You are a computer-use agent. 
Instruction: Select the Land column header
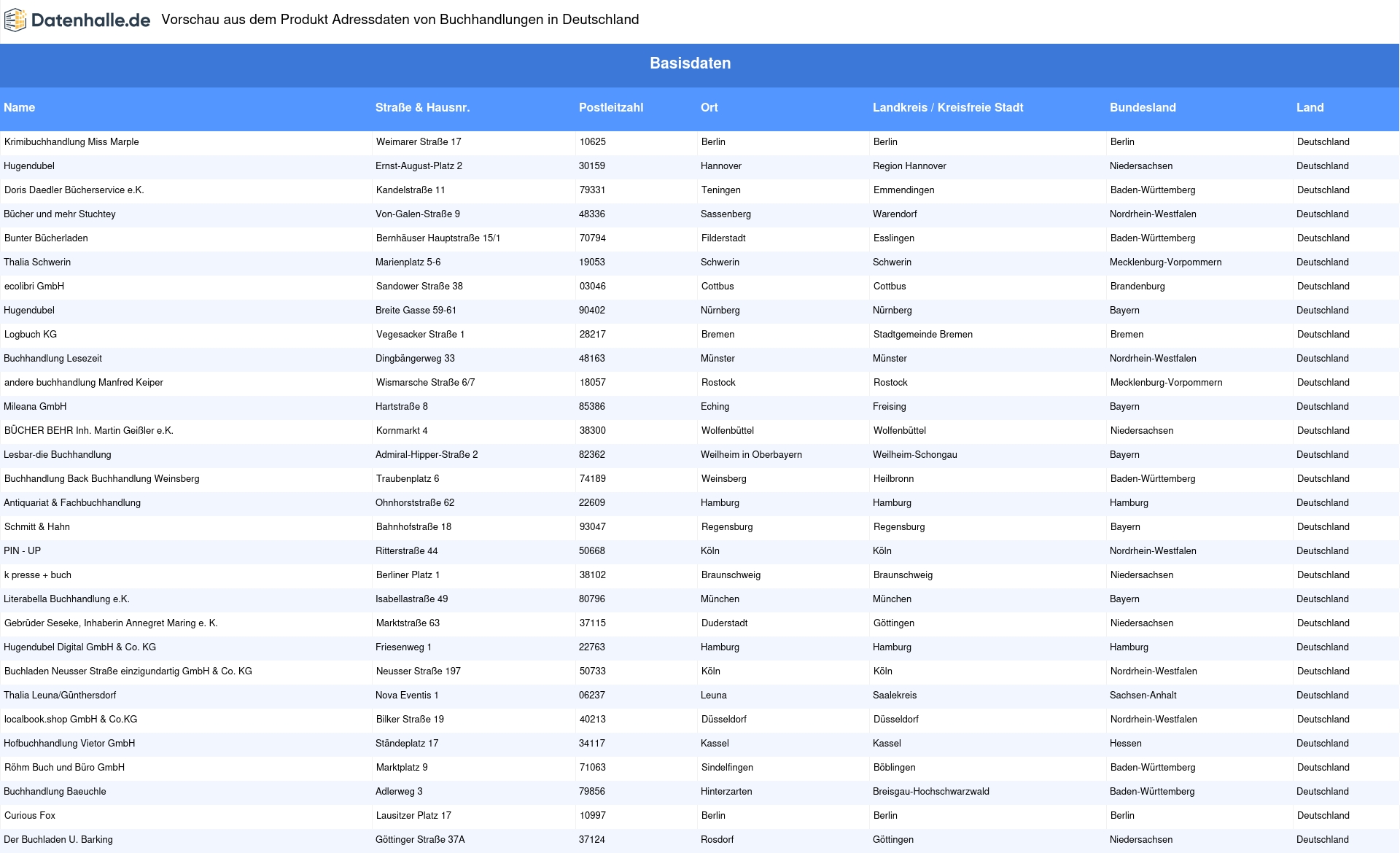pyautogui.click(x=1310, y=108)
